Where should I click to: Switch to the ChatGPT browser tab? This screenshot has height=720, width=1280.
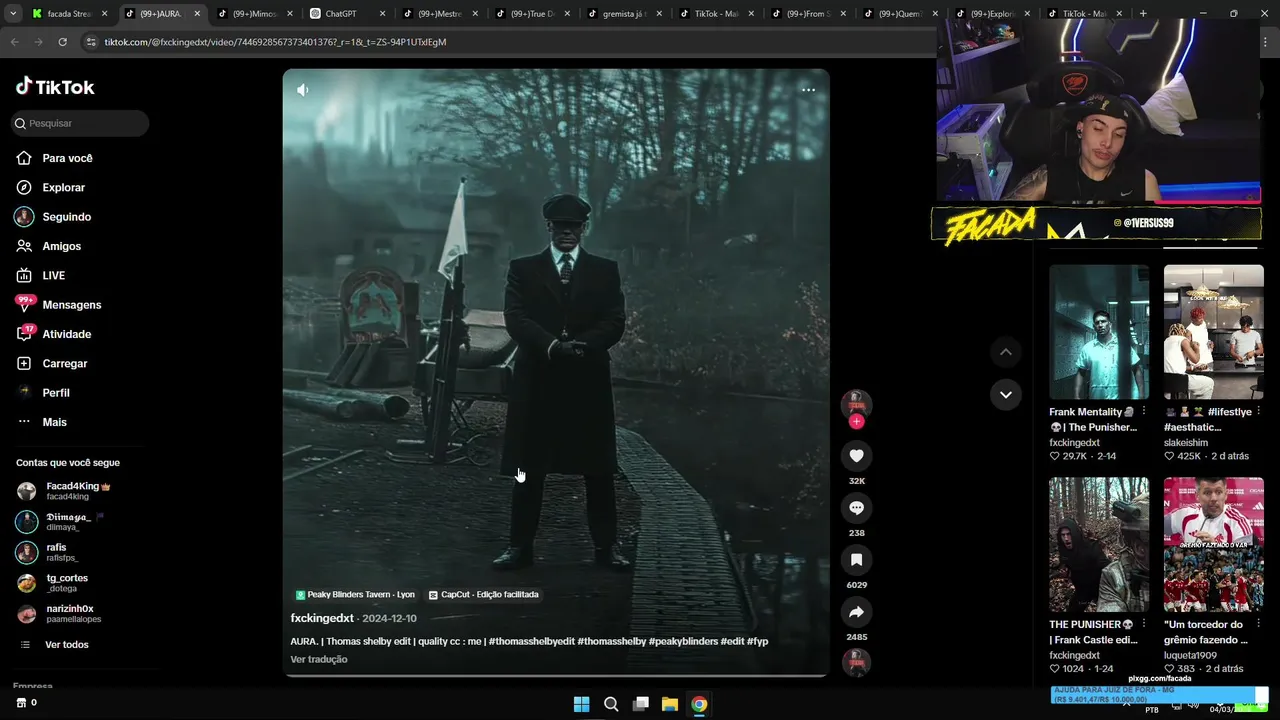346,14
